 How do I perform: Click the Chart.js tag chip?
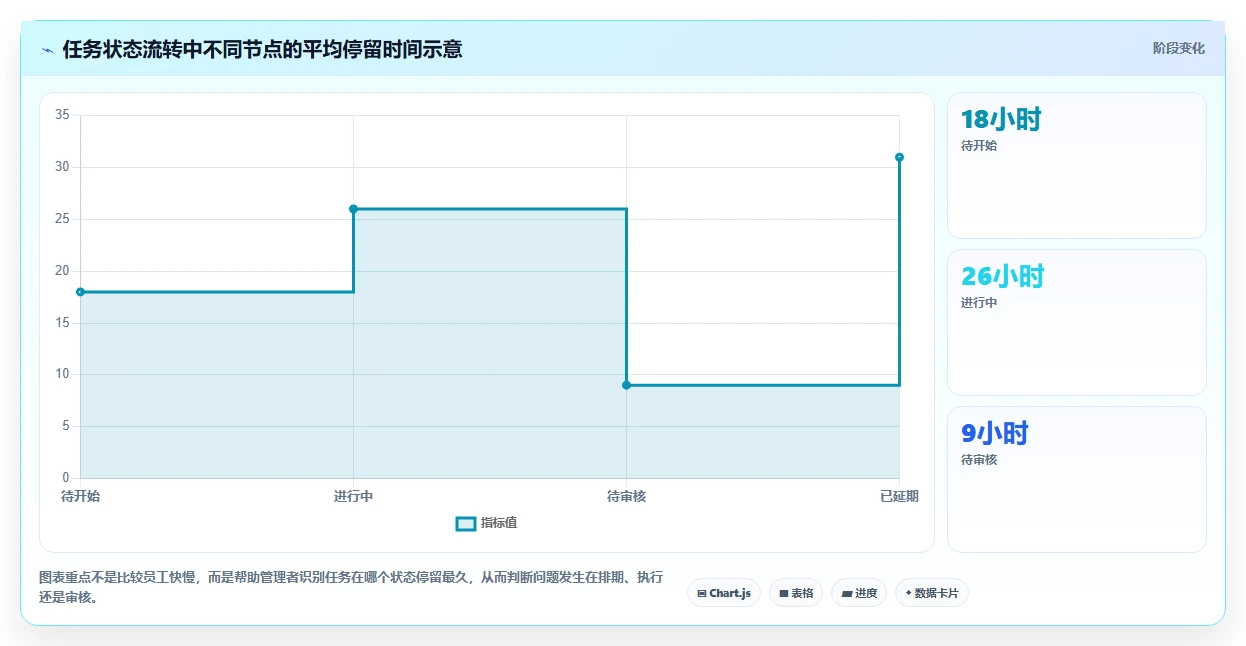724,593
